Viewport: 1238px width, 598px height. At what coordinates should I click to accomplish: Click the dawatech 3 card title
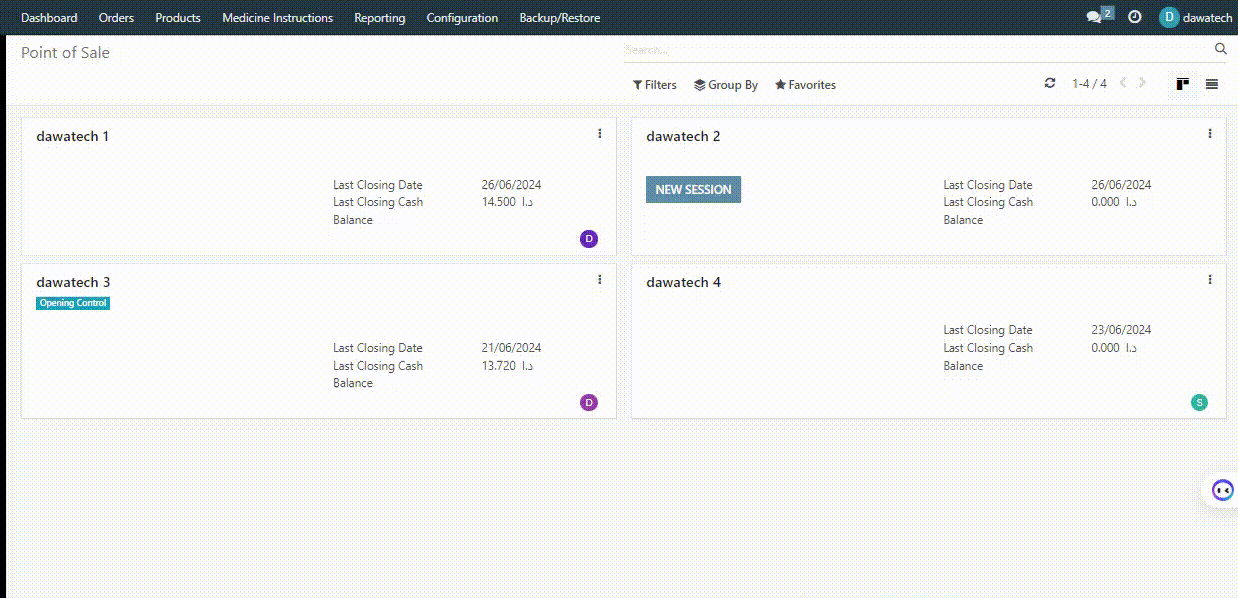click(x=73, y=282)
